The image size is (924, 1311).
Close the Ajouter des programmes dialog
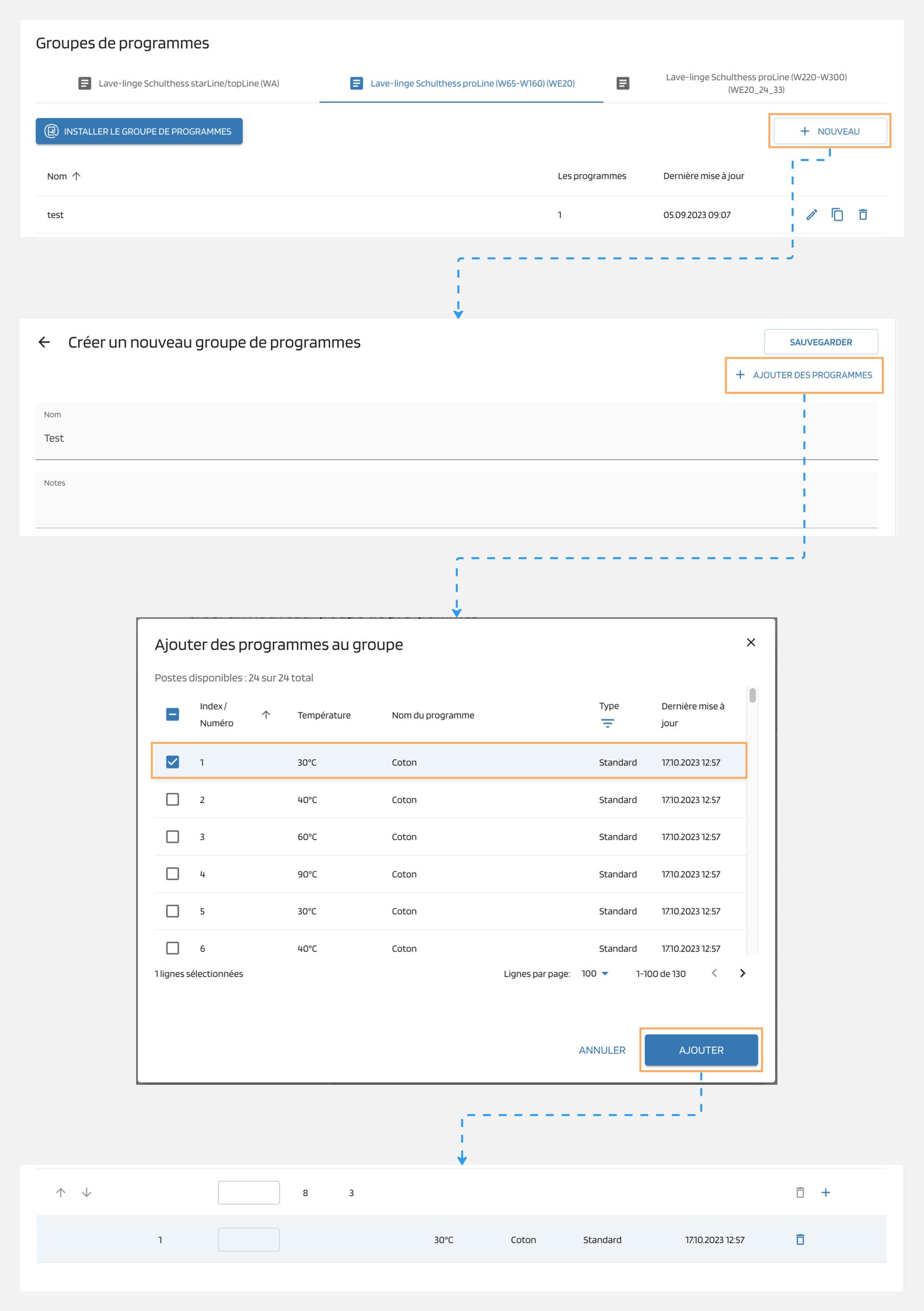(751, 642)
